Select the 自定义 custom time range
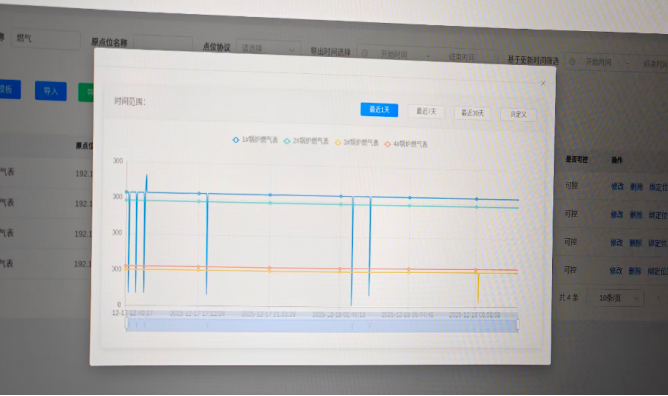 [x=518, y=114]
